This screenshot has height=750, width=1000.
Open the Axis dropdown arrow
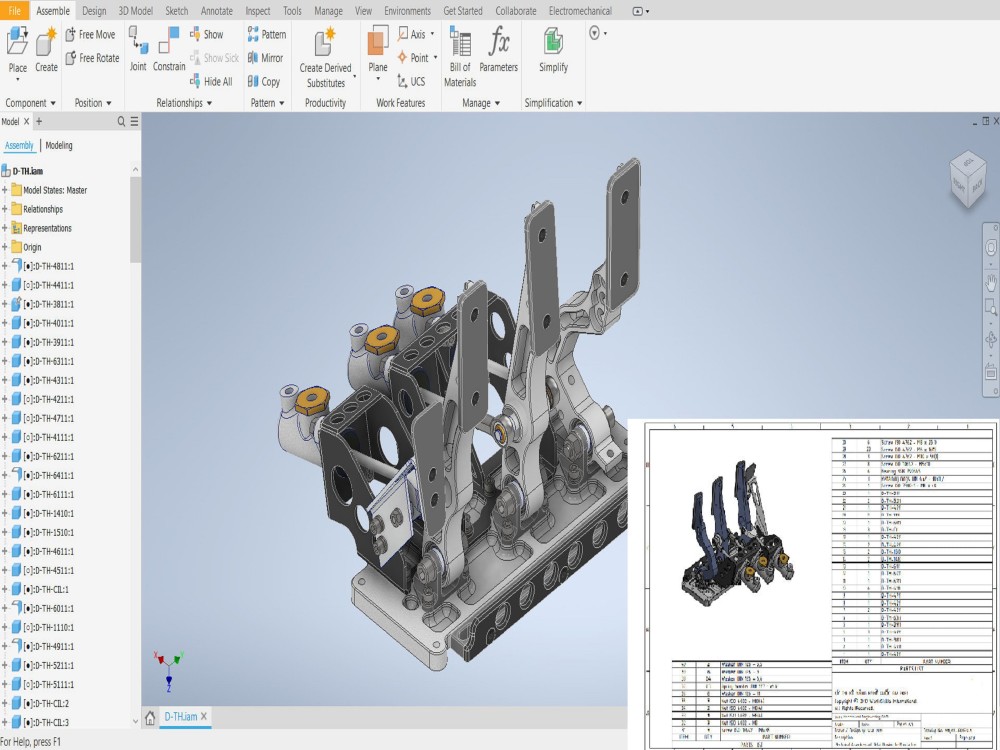(432, 33)
